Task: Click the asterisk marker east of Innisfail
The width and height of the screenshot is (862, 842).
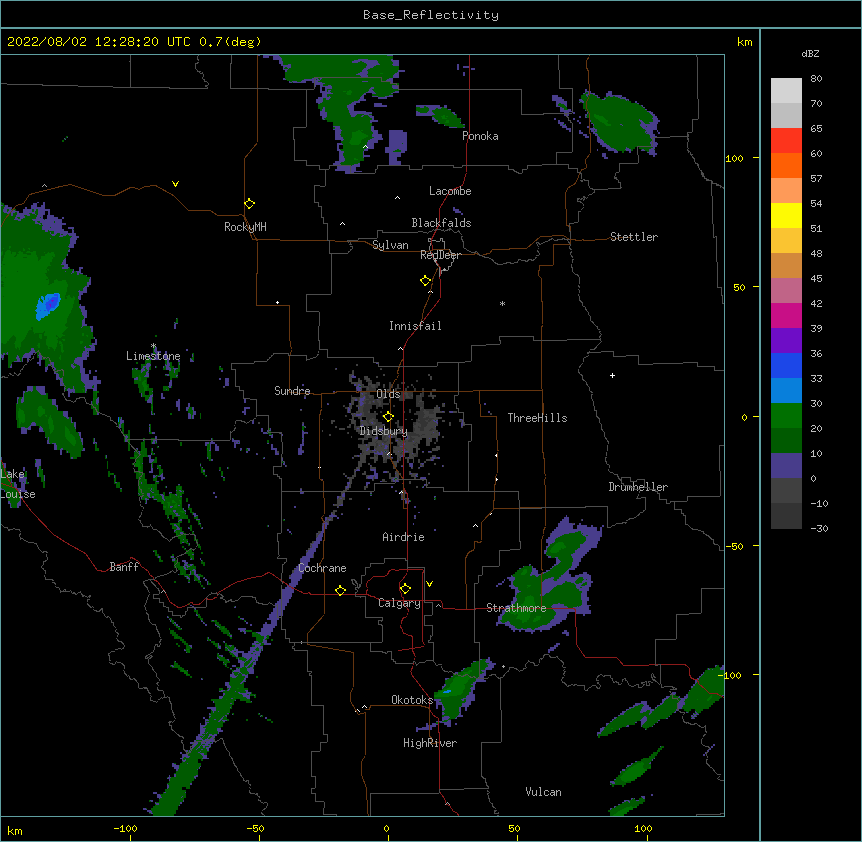Action: pyautogui.click(x=502, y=303)
